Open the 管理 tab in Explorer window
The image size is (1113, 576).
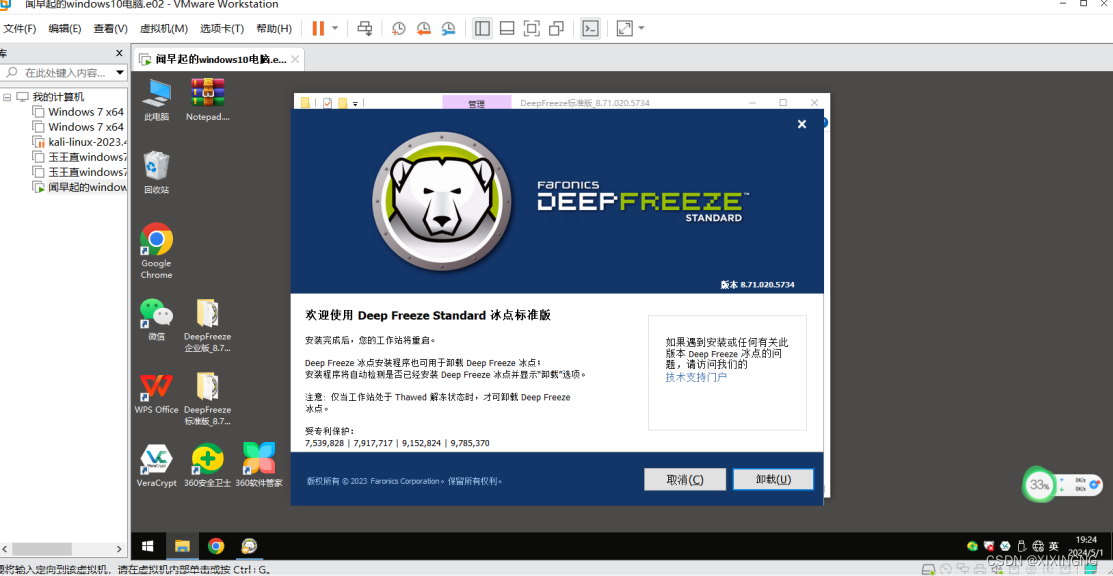pos(476,103)
